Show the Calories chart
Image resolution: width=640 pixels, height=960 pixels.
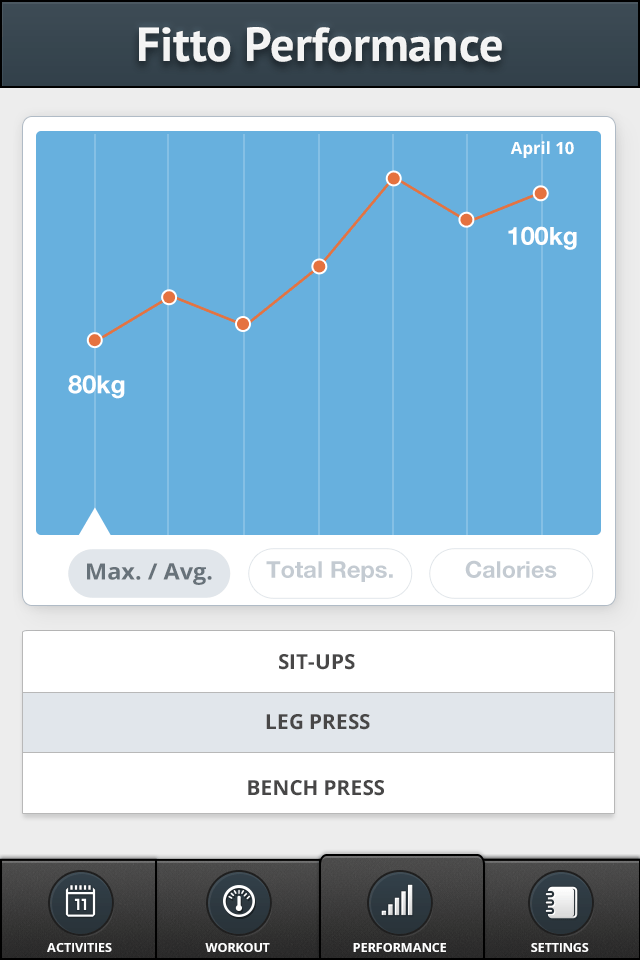511,573
